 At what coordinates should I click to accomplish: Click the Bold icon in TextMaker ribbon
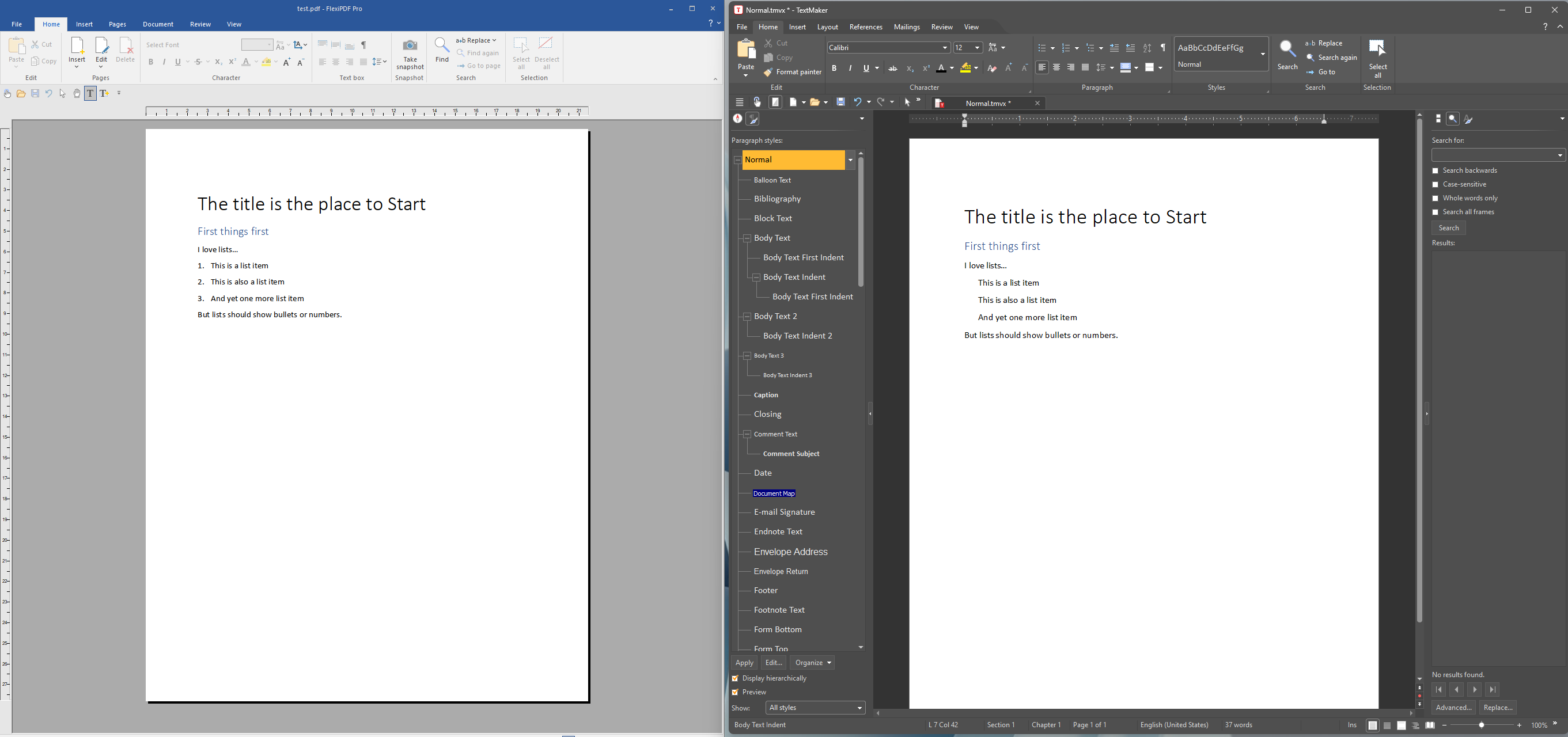coord(834,68)
